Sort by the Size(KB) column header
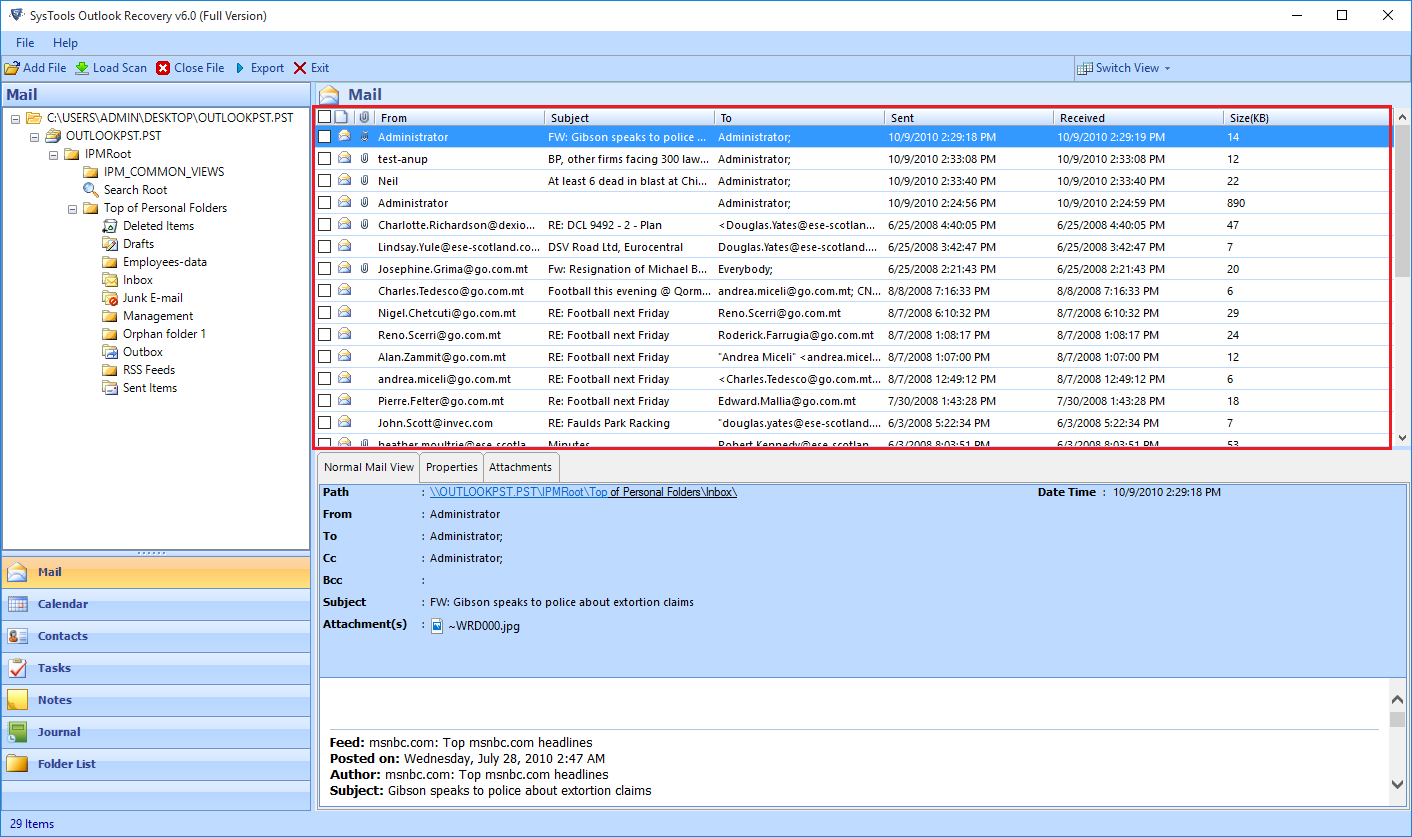Screen dimensions: 1412x837 [1306, 117]
